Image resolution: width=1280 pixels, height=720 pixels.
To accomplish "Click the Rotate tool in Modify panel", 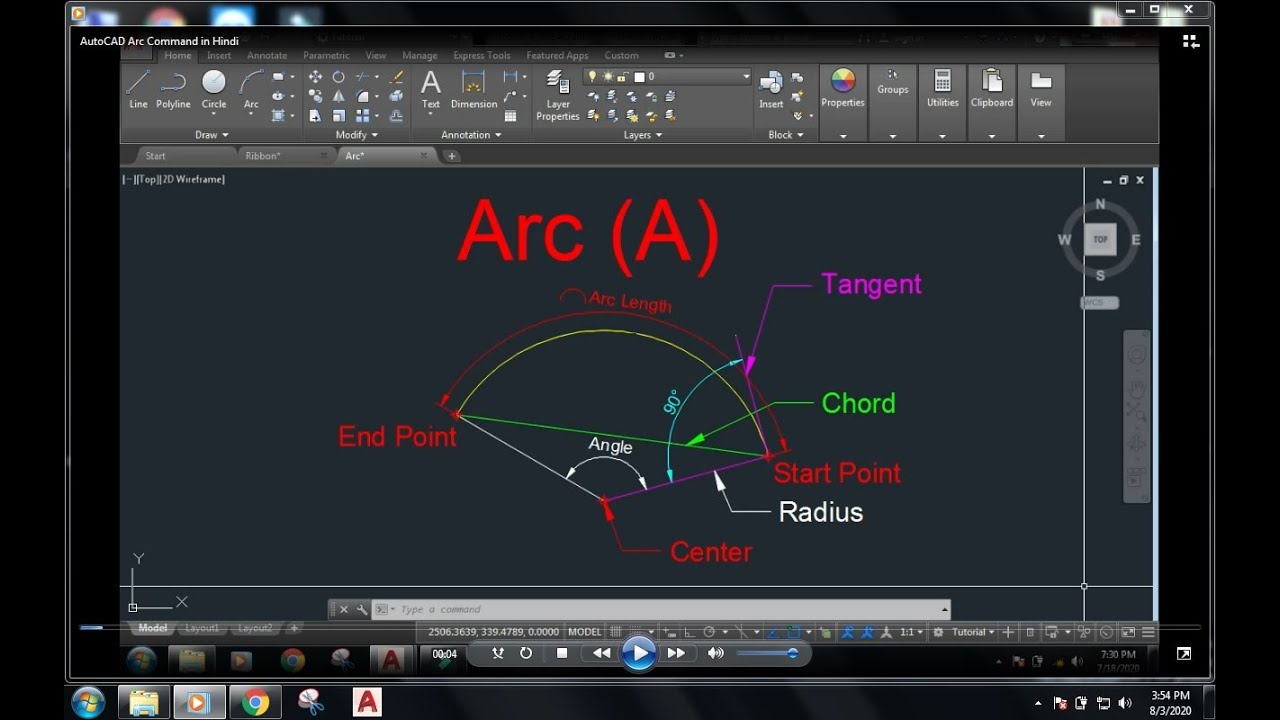I will tap(338, 77).
